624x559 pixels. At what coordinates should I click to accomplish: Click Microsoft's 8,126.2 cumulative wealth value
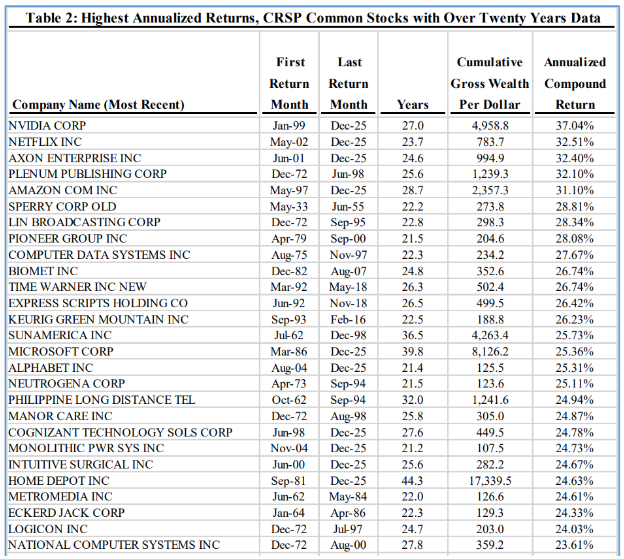point(490,352)
